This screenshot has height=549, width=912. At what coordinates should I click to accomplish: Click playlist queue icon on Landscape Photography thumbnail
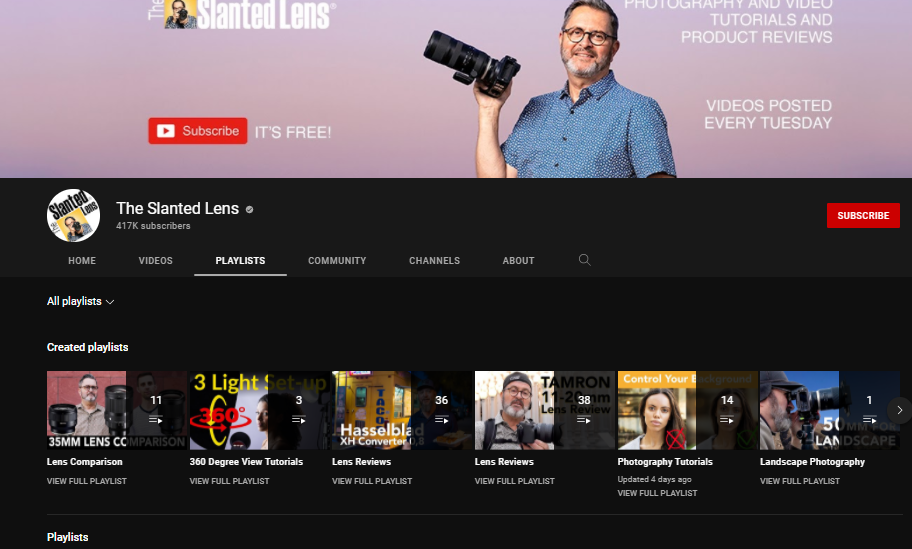coord(870,419)
